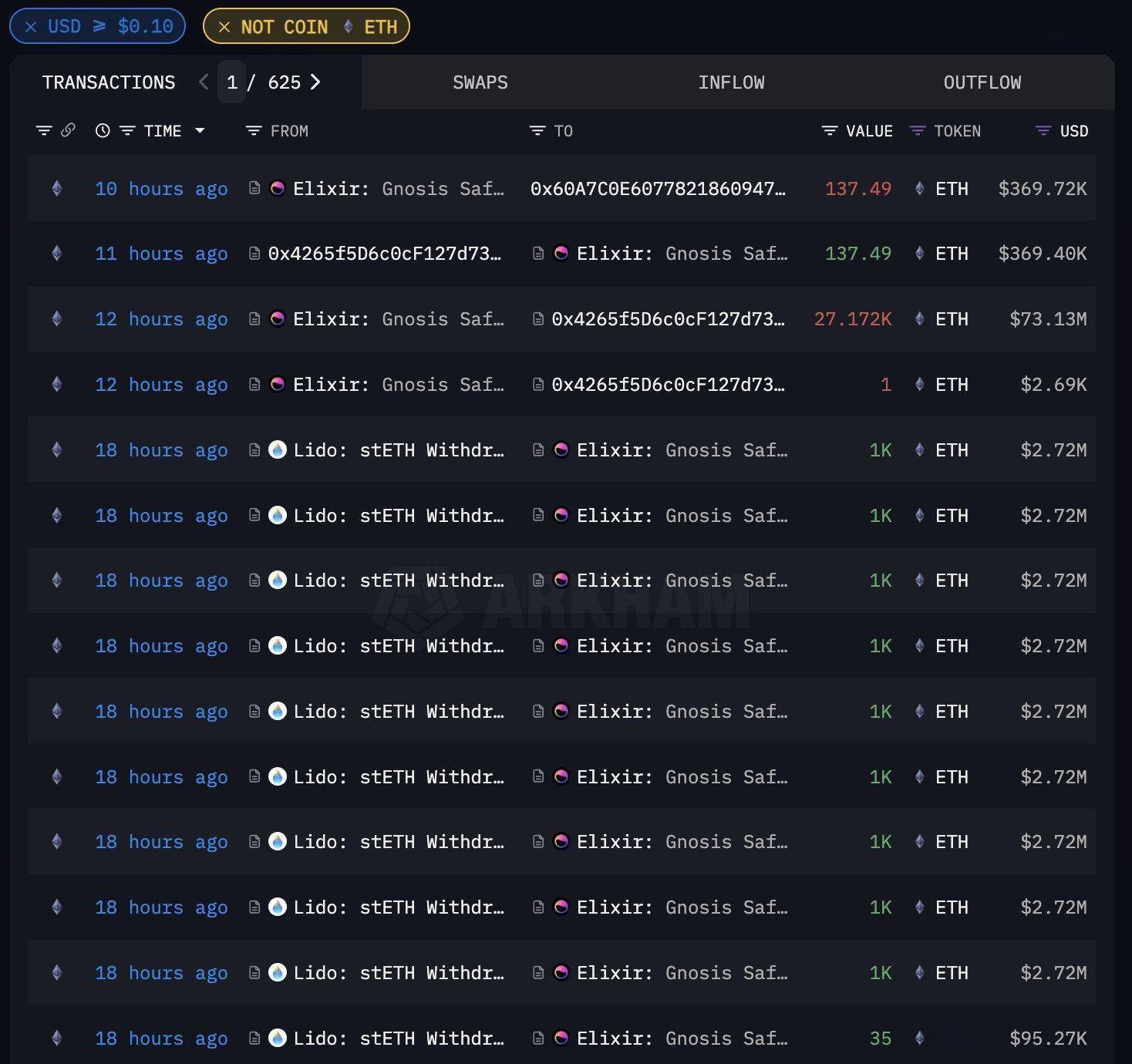Edit the current page number field
This screenshot has width=1132, height=1064.
(x=231, y=82)
